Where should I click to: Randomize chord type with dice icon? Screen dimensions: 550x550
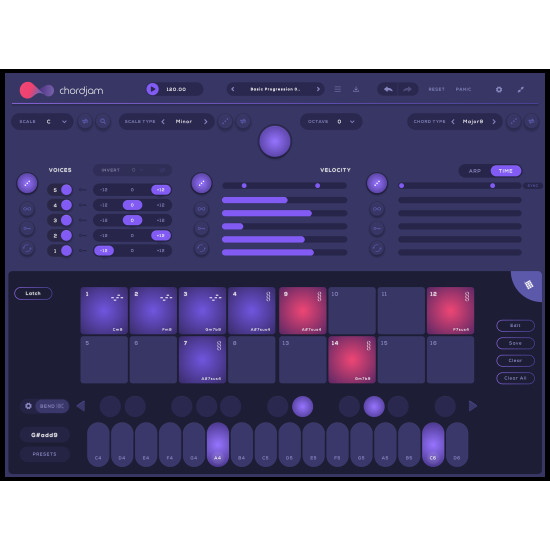(x=514, y=121)
